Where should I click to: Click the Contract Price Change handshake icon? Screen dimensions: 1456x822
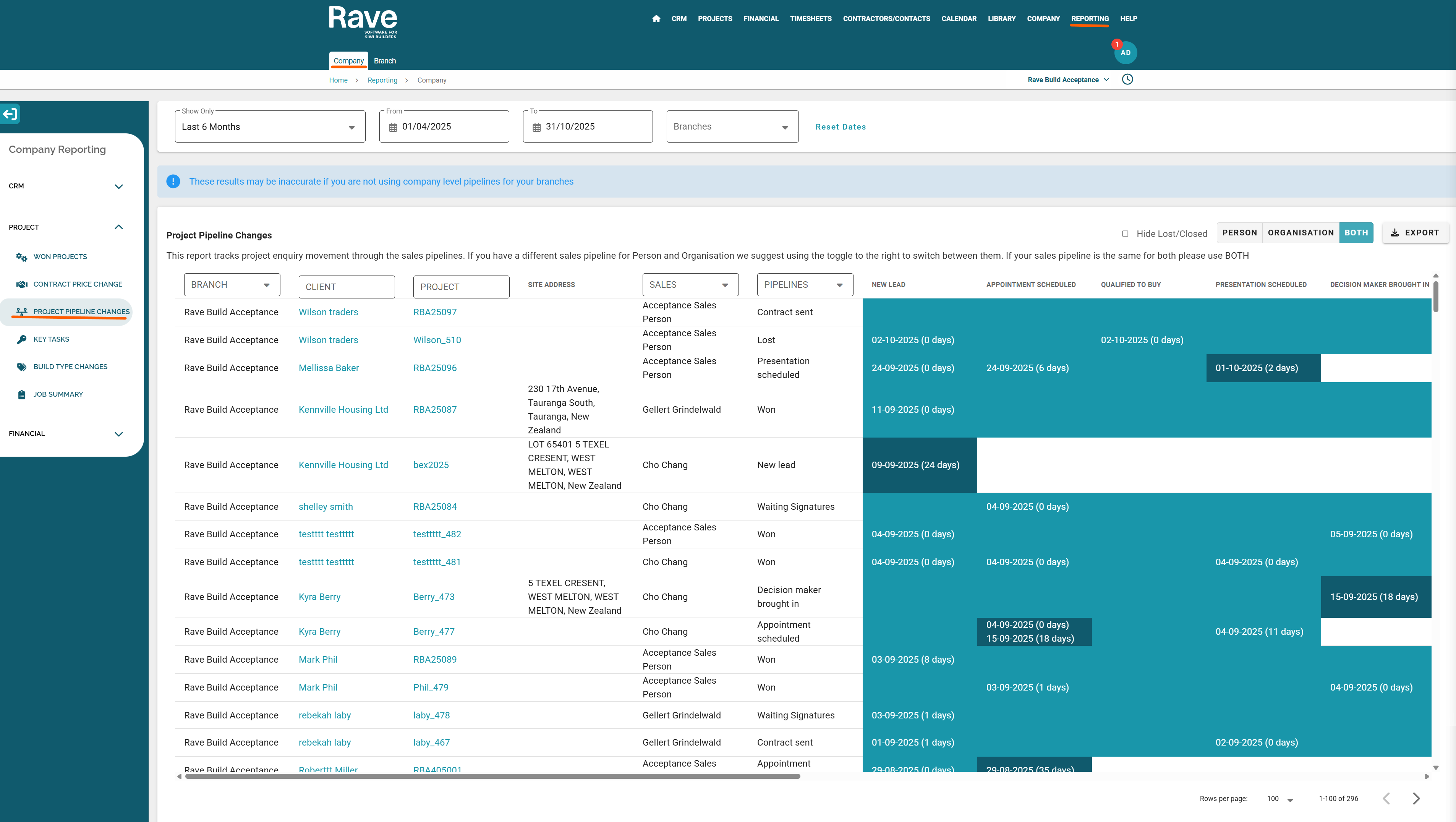click(21, 284)
